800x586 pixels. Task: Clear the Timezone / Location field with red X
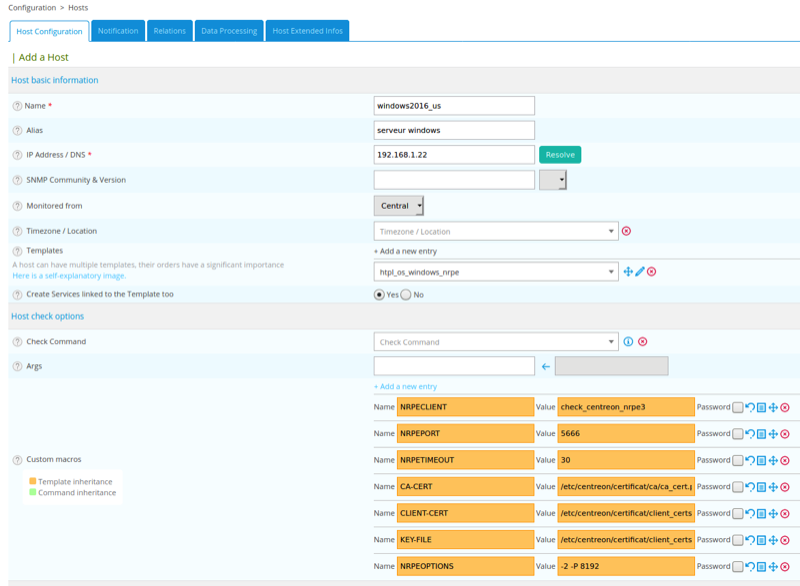pos(626,231)
